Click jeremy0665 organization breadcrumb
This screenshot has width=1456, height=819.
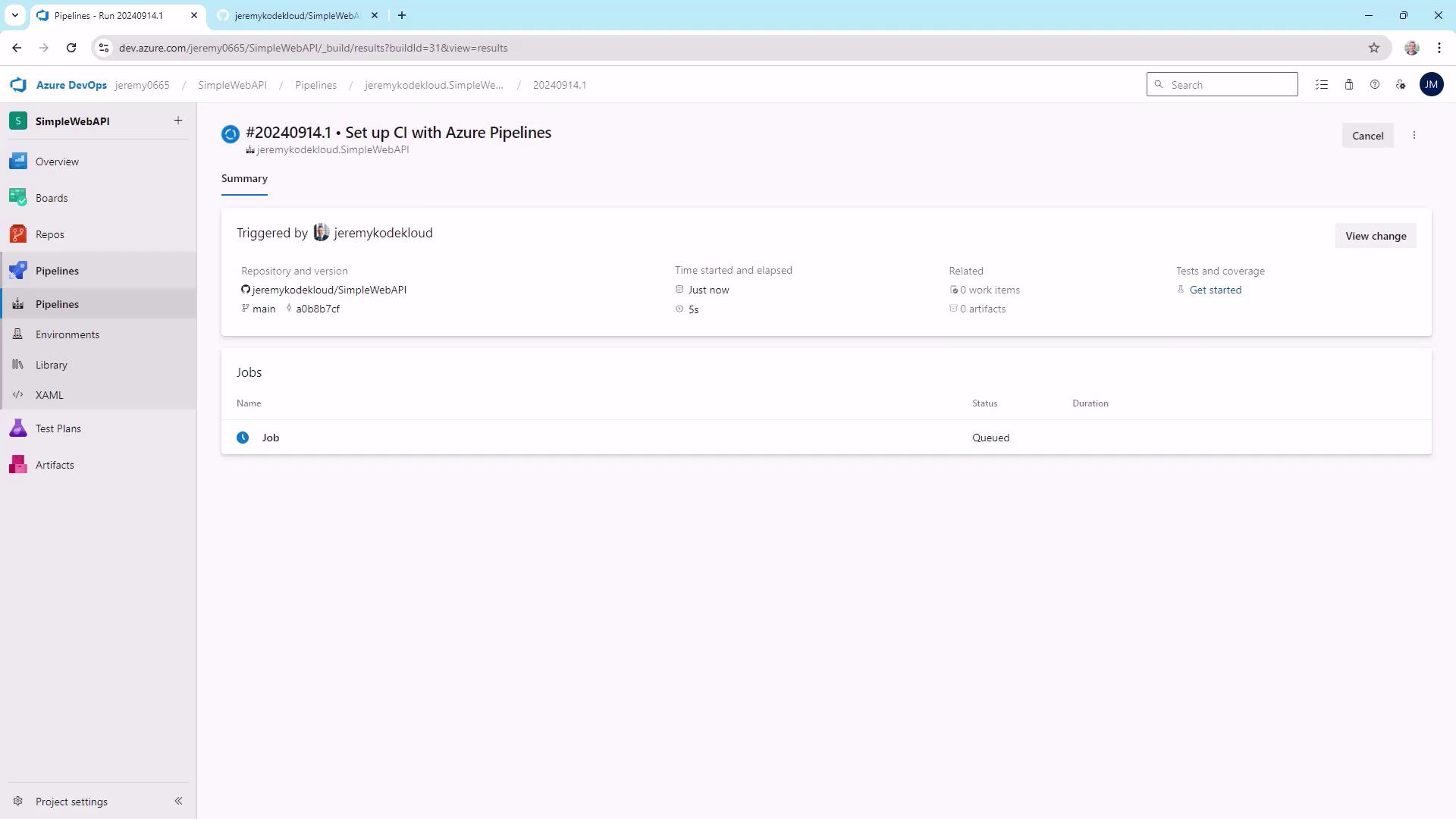click(143, 85)
